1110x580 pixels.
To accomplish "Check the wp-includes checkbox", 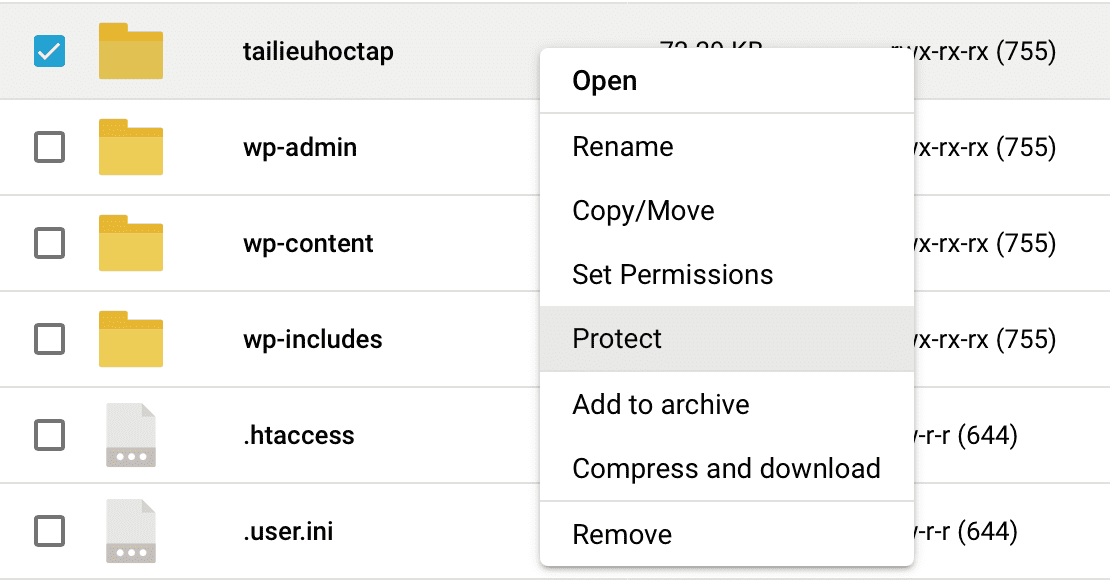I will point(49,339).
